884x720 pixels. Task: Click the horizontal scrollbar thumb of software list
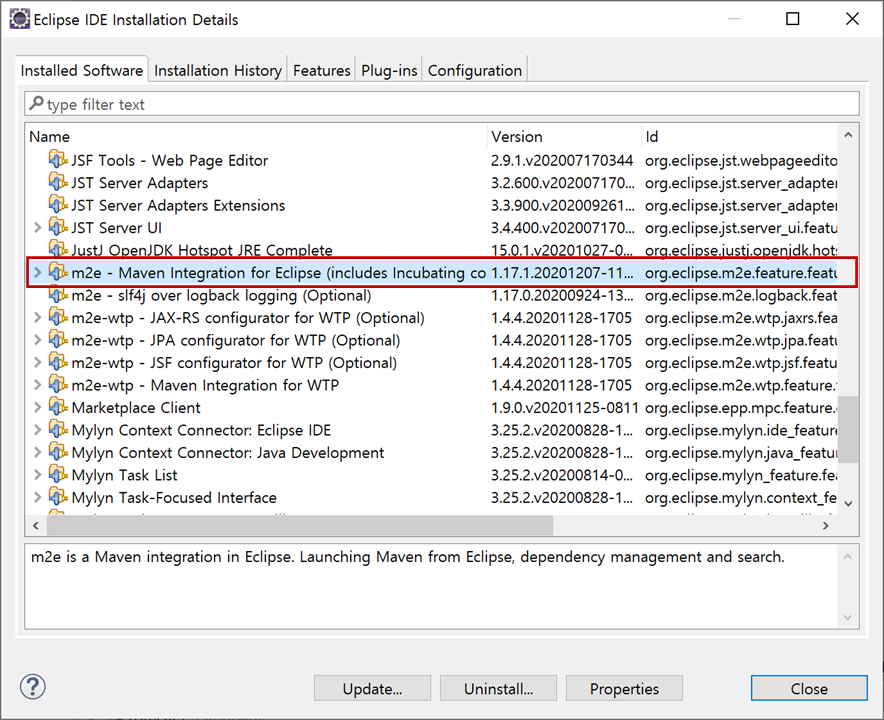(x=300, y=525)
